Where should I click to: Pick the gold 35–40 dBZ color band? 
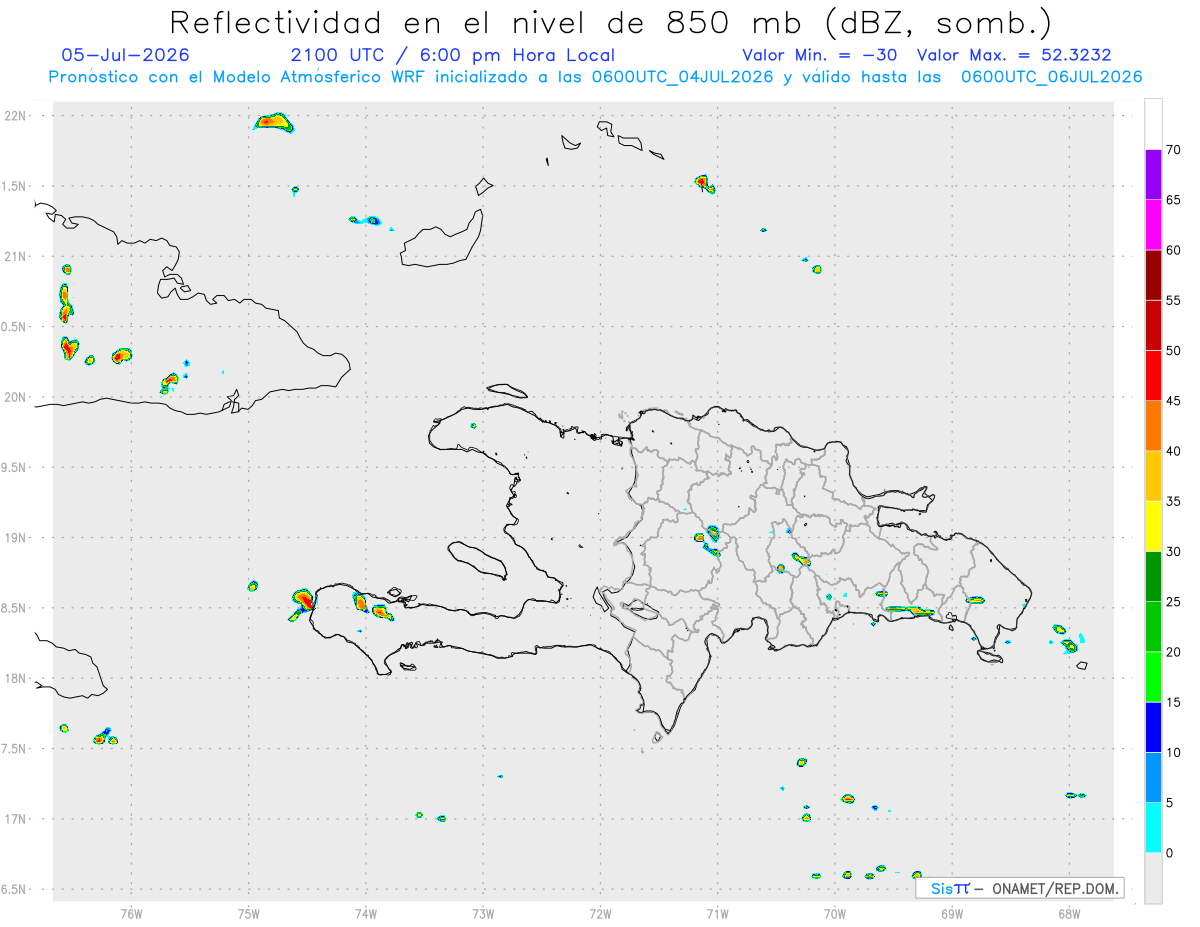(x=1153, y=476)
